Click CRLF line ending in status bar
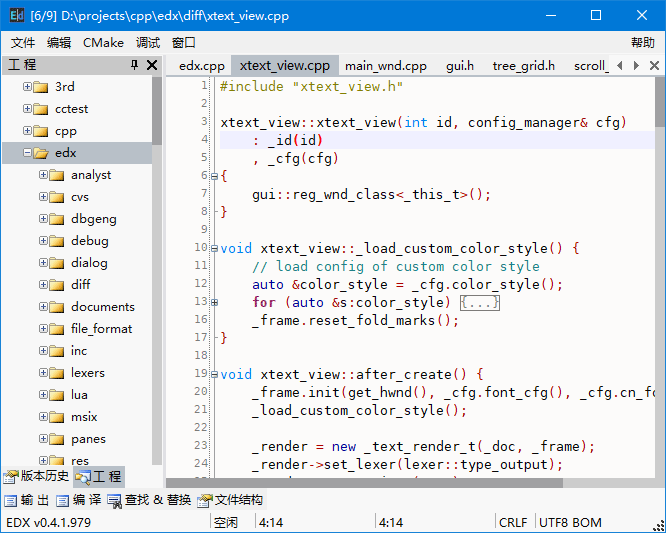Viewport: 666px width, 533px height. [513, 522]
